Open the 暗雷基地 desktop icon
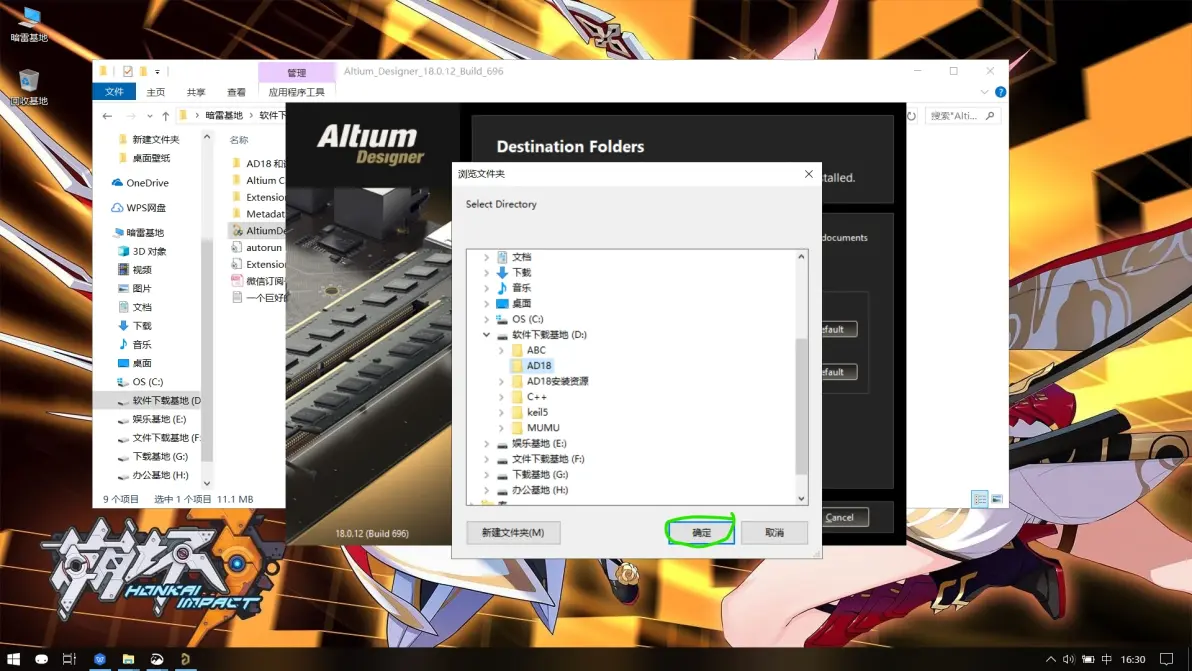The height and width of the screenshot is (671, 1192). [x=29, y=24]
